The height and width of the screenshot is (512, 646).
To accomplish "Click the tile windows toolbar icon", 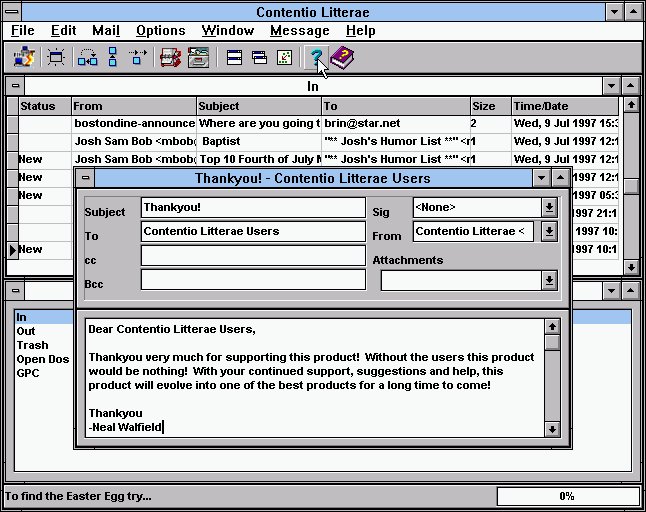I will (234, 57).
